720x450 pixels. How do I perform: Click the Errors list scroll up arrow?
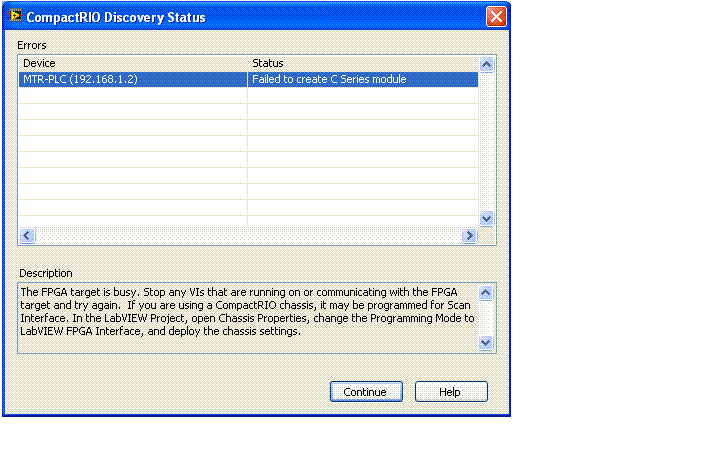(486, 64)
